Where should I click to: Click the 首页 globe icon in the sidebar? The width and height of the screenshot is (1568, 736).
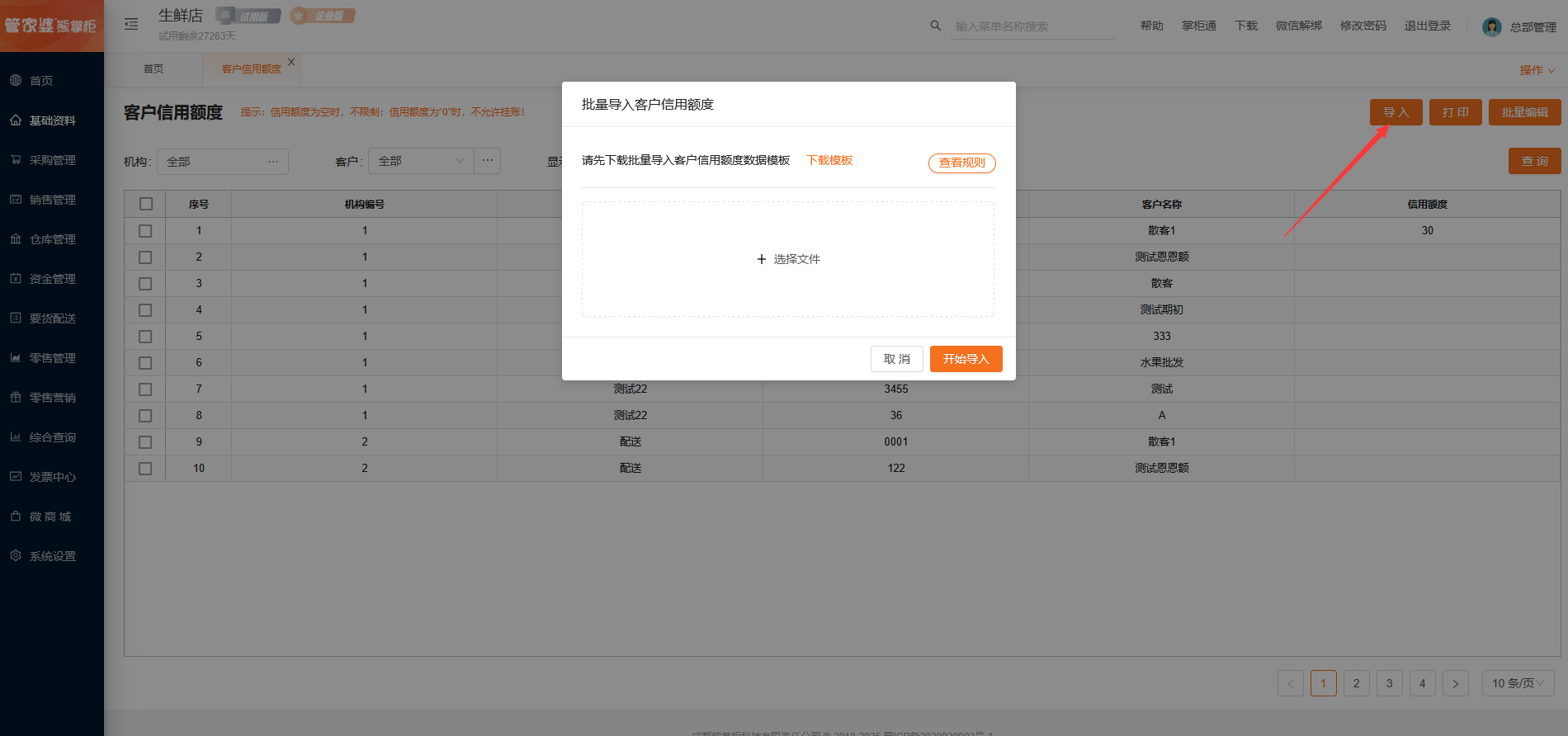[16, 80]
